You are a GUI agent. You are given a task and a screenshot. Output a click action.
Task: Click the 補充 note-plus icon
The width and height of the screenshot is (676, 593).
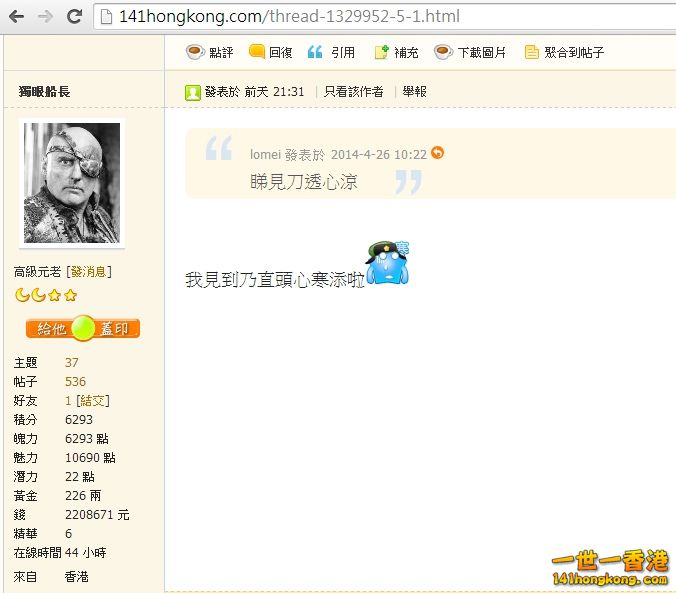tap(382, 52)
